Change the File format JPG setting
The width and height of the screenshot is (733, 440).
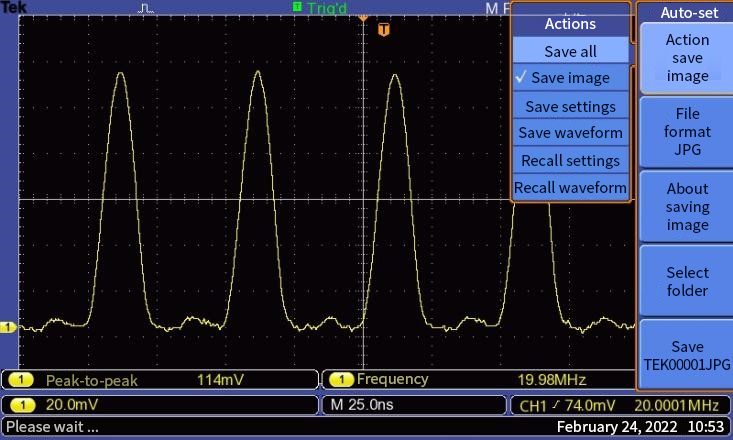687,132
